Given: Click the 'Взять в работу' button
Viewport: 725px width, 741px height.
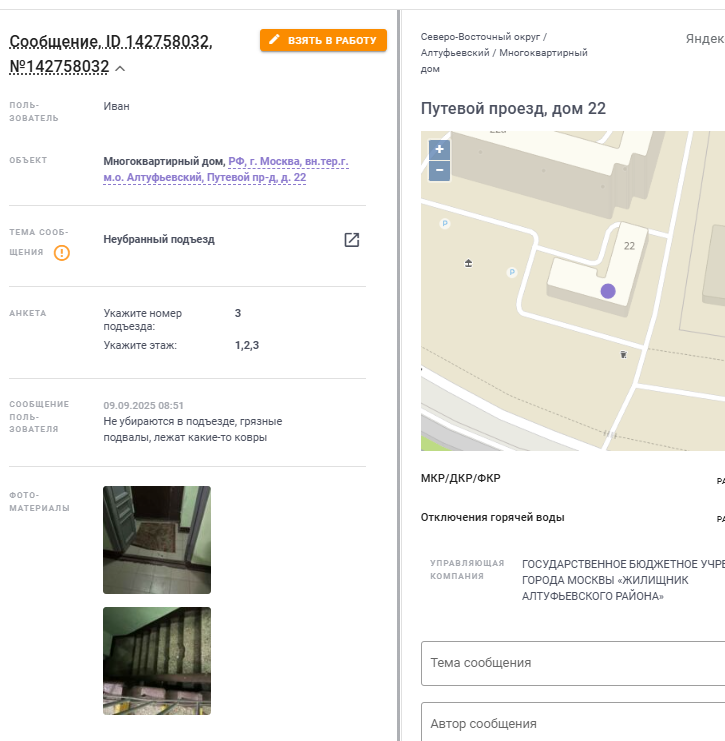Looking at the screenshot, I should [x=323, y=40].
